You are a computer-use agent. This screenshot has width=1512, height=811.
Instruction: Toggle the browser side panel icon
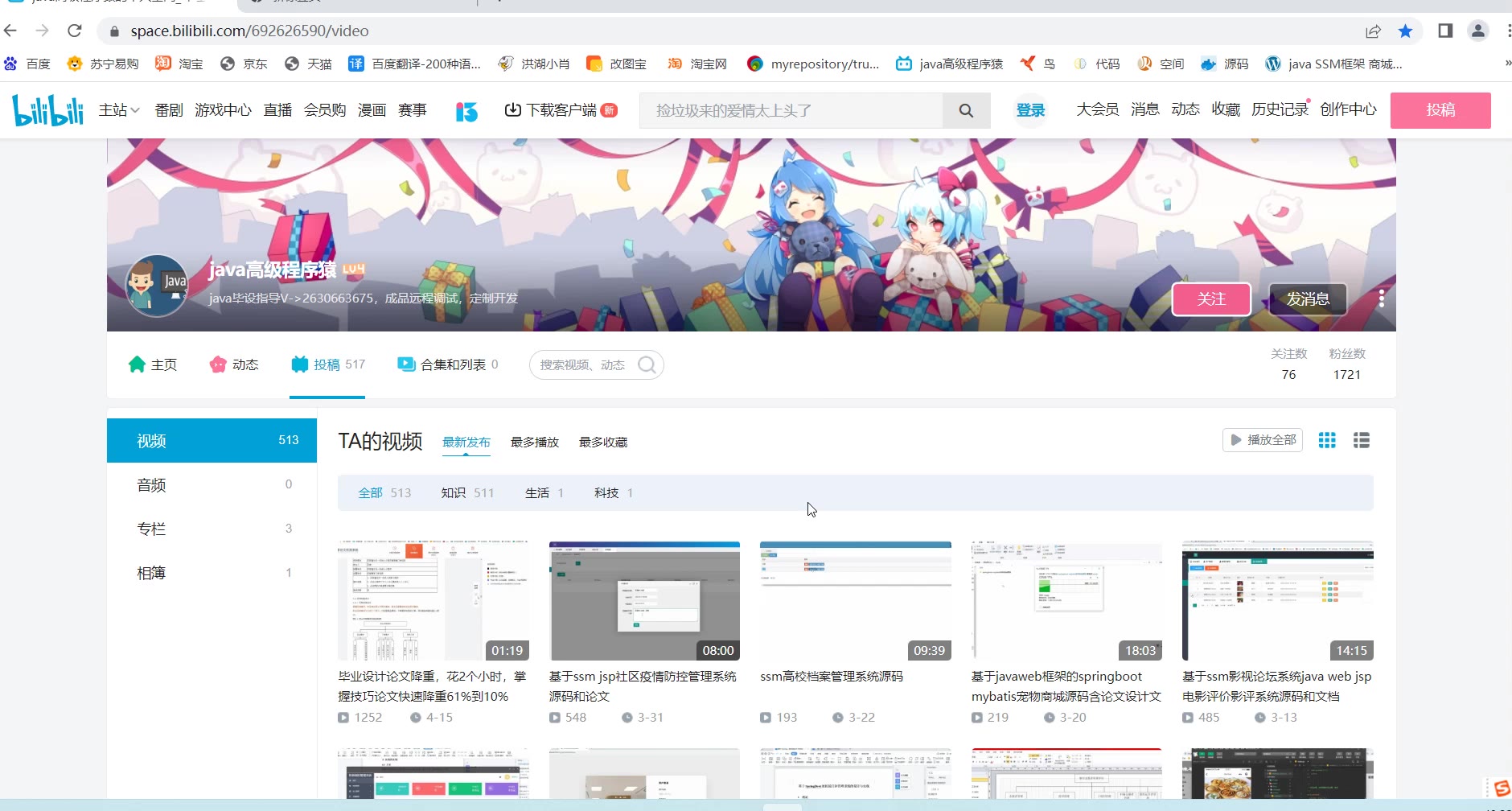tap(1445, 31)
